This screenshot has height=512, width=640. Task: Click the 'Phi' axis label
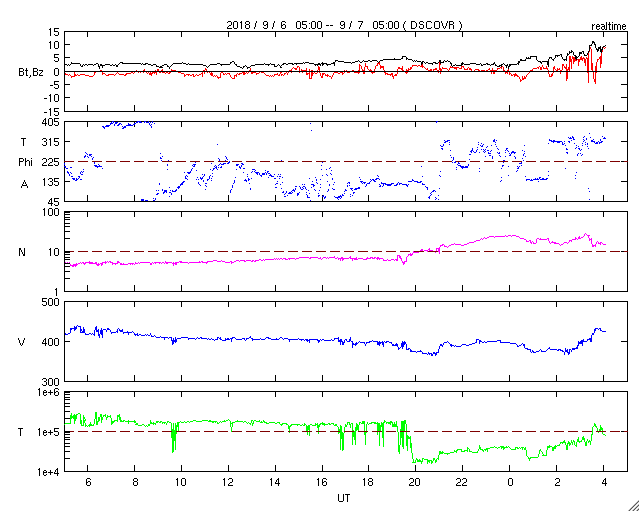coord(25,162)
